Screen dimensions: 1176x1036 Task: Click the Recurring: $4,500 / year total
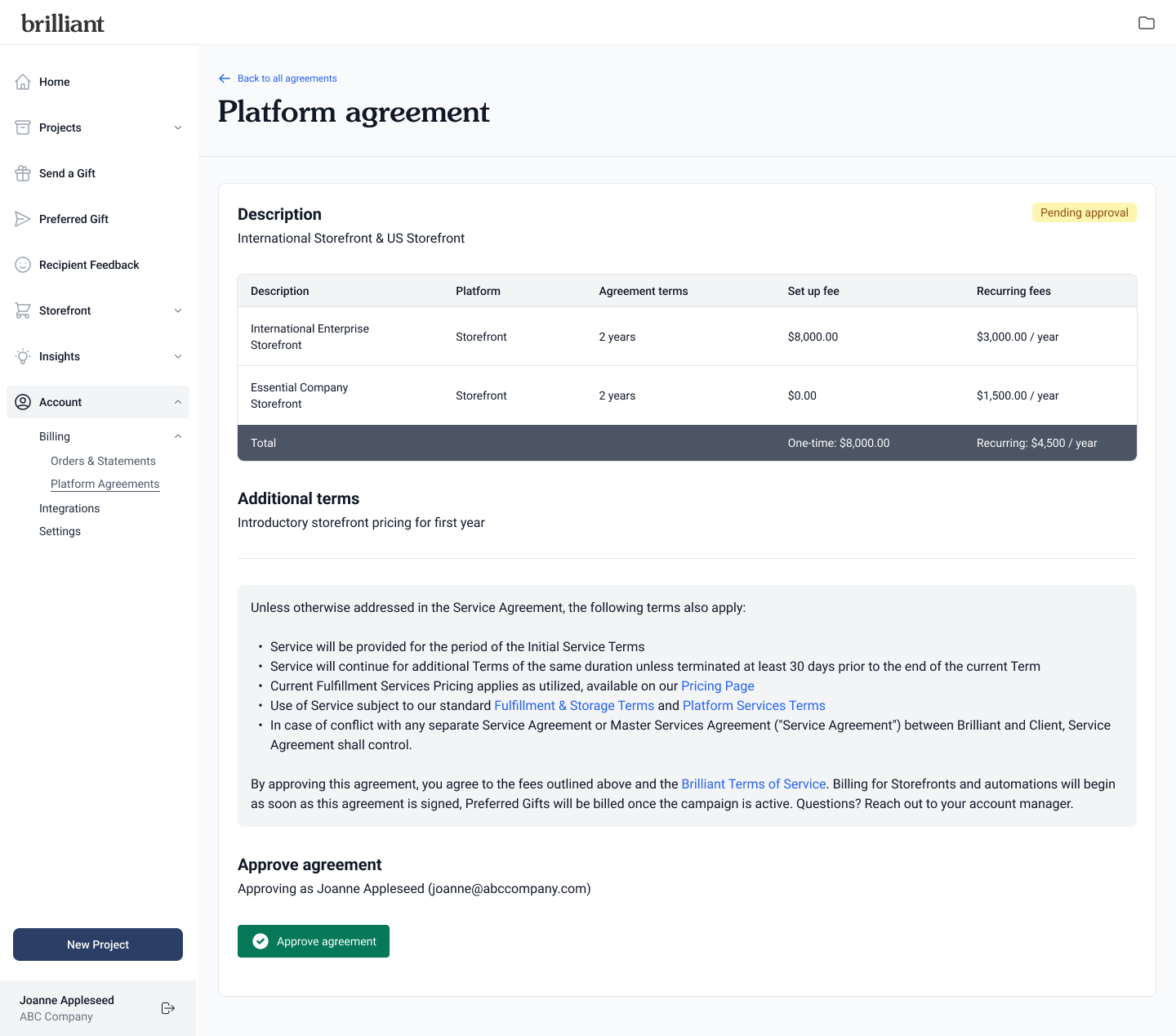point(1037,443)
